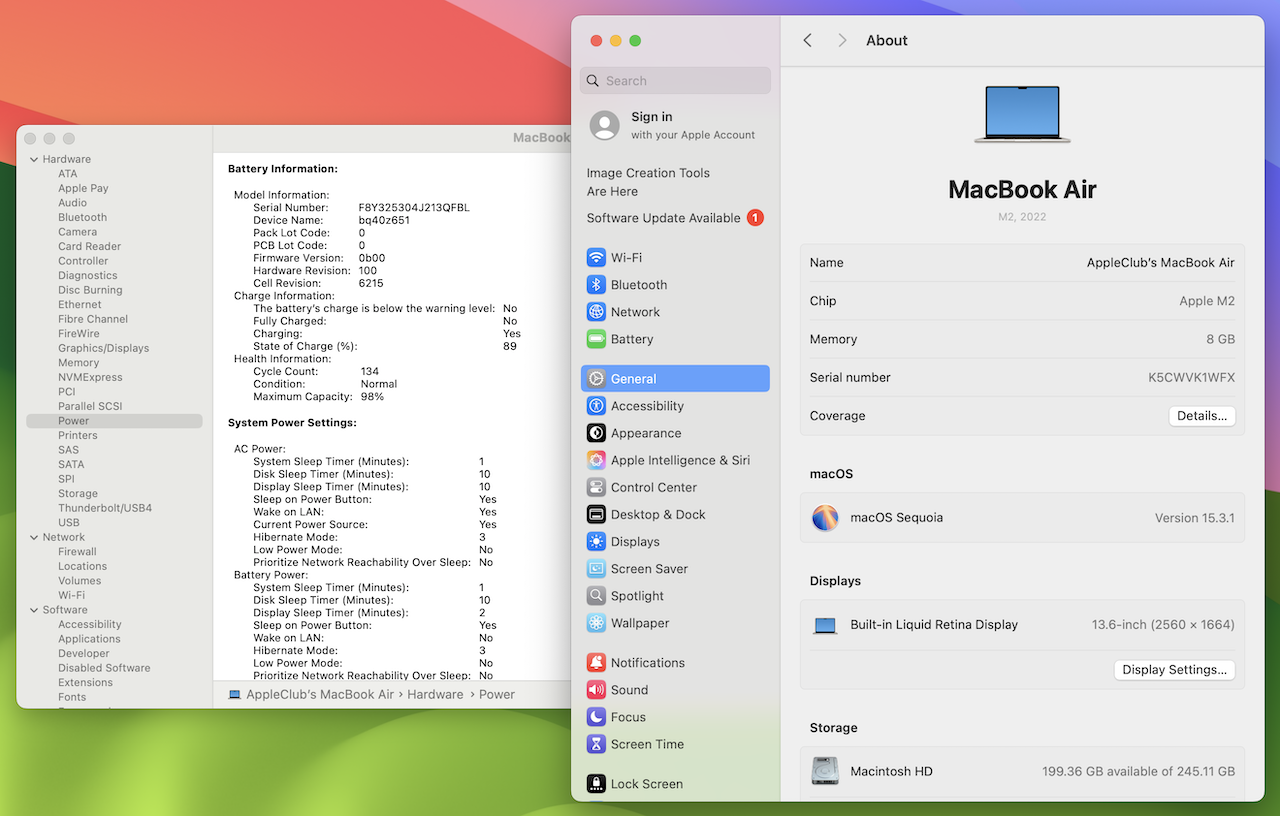This screenshot has height=816, width=1280.
Task: Click the macOS Sequoia logo icon
Action: [825, 518]
